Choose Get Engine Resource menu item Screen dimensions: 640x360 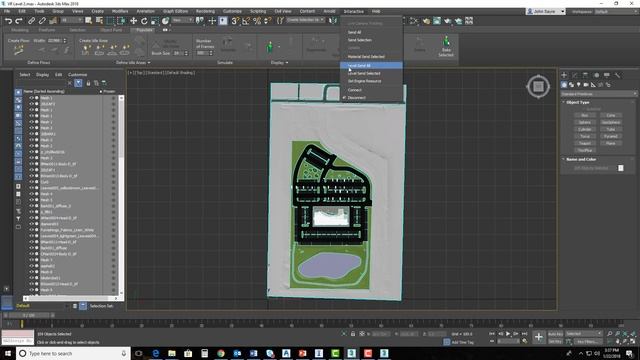point(371,81)
